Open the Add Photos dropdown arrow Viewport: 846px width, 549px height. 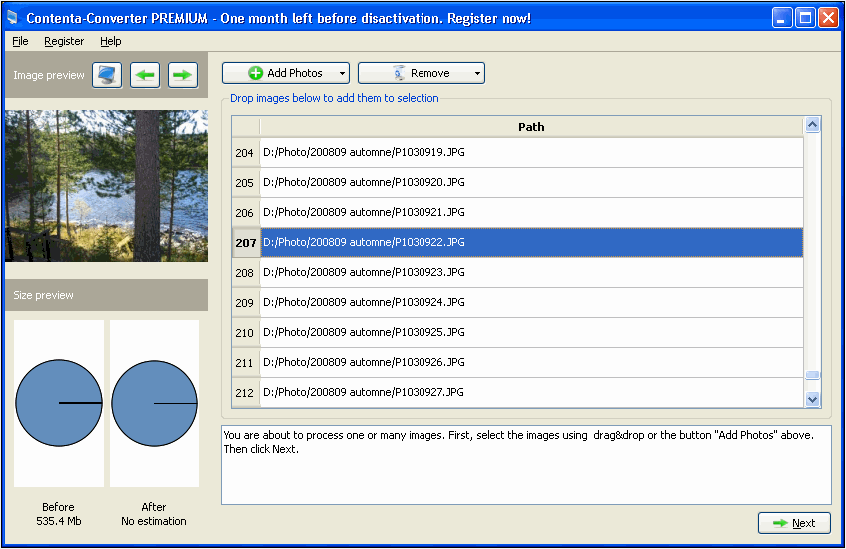[x=343, y=73]
